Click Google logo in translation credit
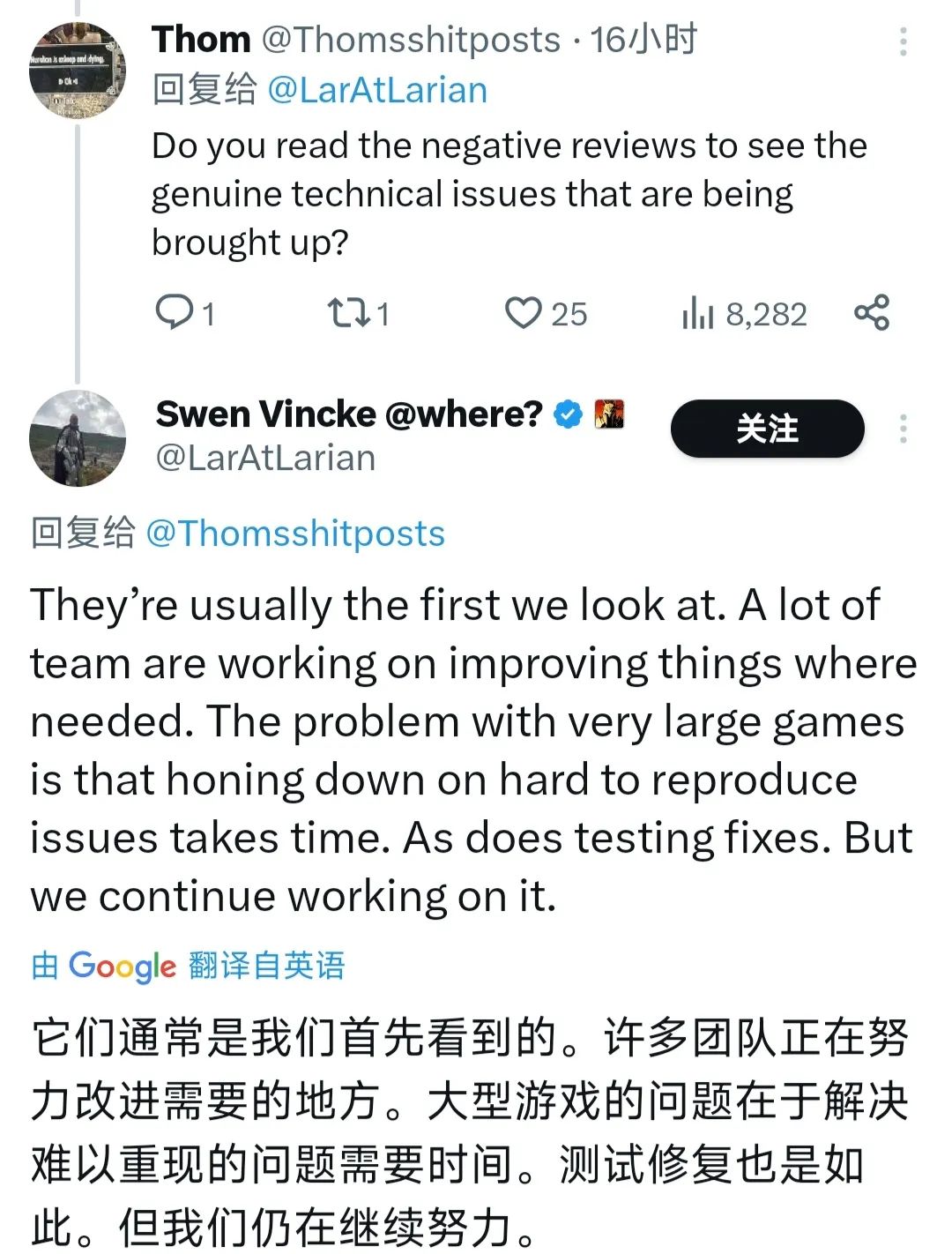Viewport: 952px width, 1254px height. click(123, 967)
